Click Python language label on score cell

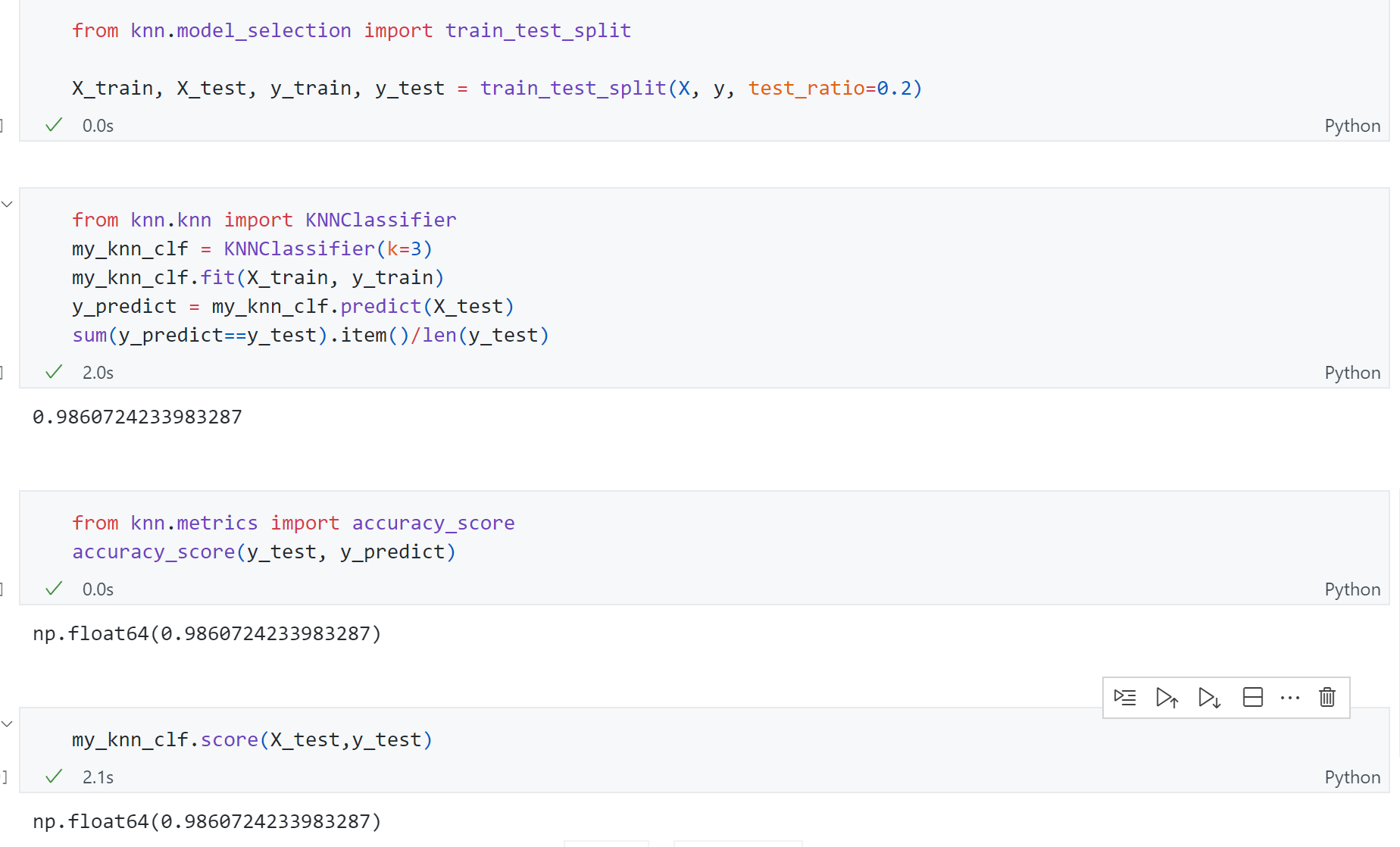pos(1352,777)
